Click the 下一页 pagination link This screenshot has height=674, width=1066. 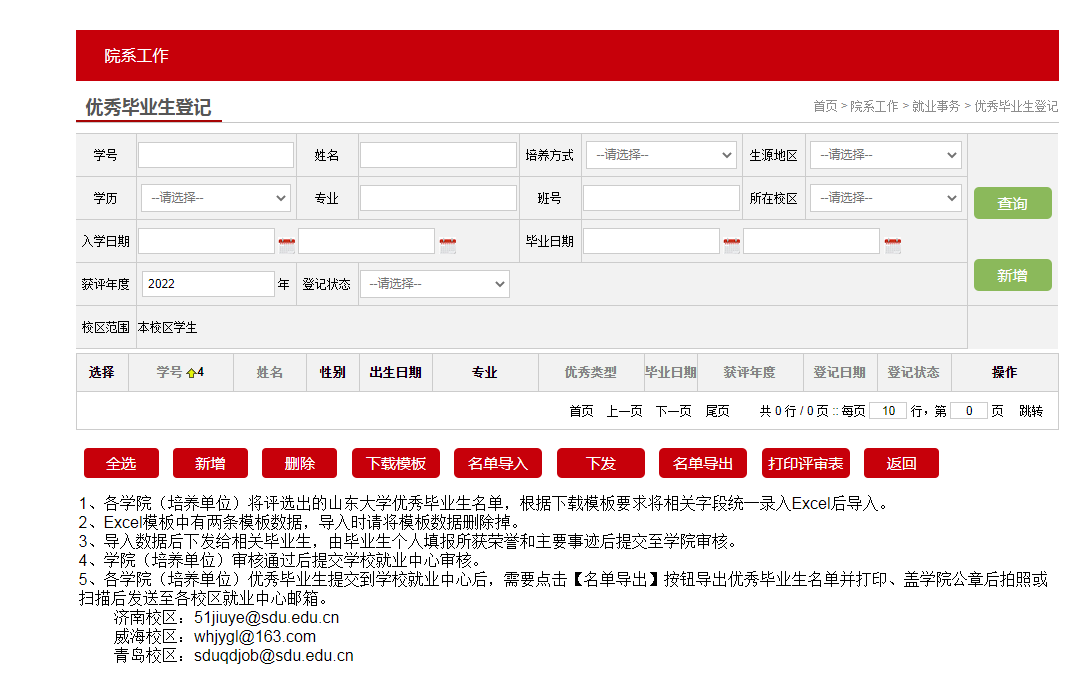pyautogui.click(x=673, y=411)
